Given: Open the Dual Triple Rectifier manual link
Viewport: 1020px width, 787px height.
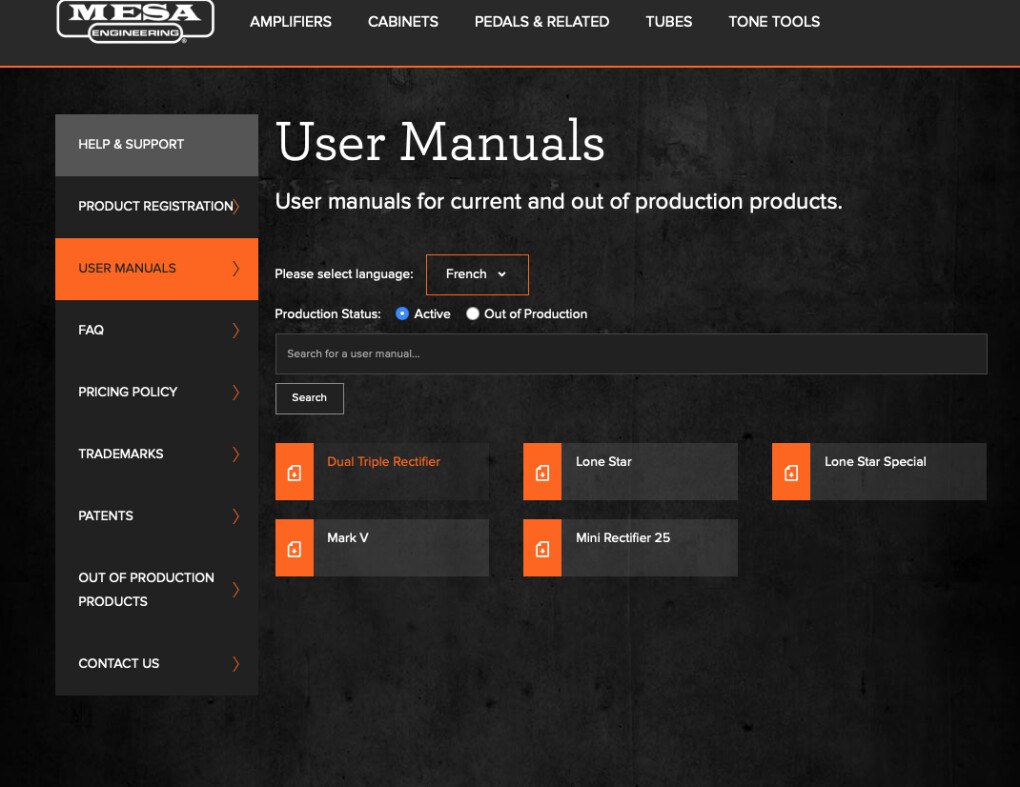Looking at the screenshot, I should pyautogui.click(x=383, y=462).
